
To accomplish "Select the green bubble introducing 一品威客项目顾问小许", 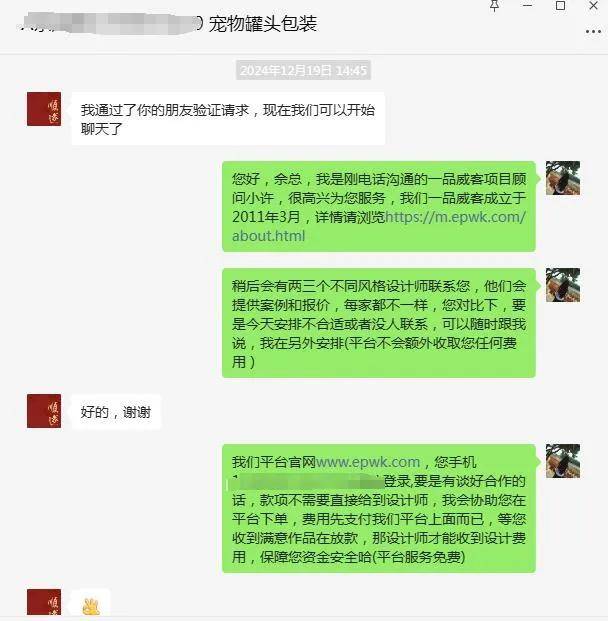I will 379,206.
